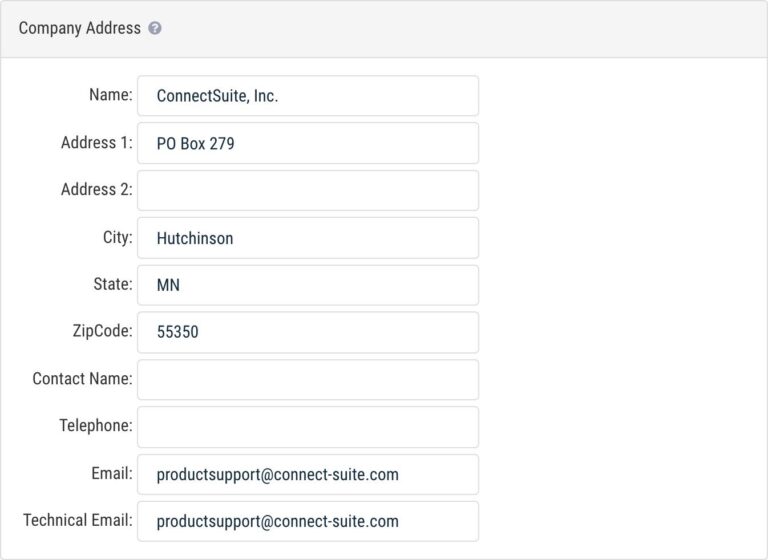This screenshot has height=560, width=768.
Task: Focus the Name input field
Action: [x=307, y=96]
